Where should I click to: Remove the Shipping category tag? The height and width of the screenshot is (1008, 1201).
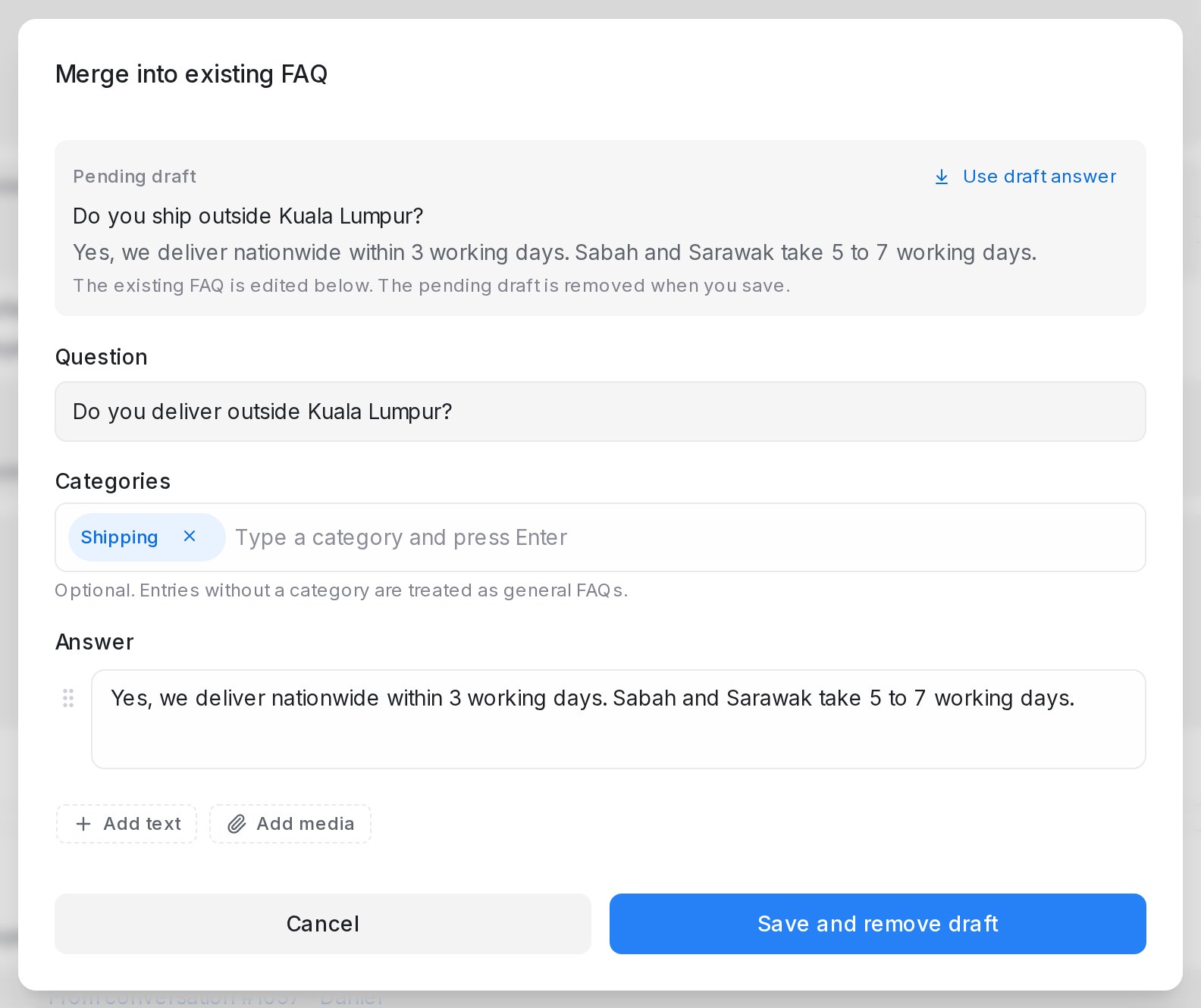[x=190, y=537]
